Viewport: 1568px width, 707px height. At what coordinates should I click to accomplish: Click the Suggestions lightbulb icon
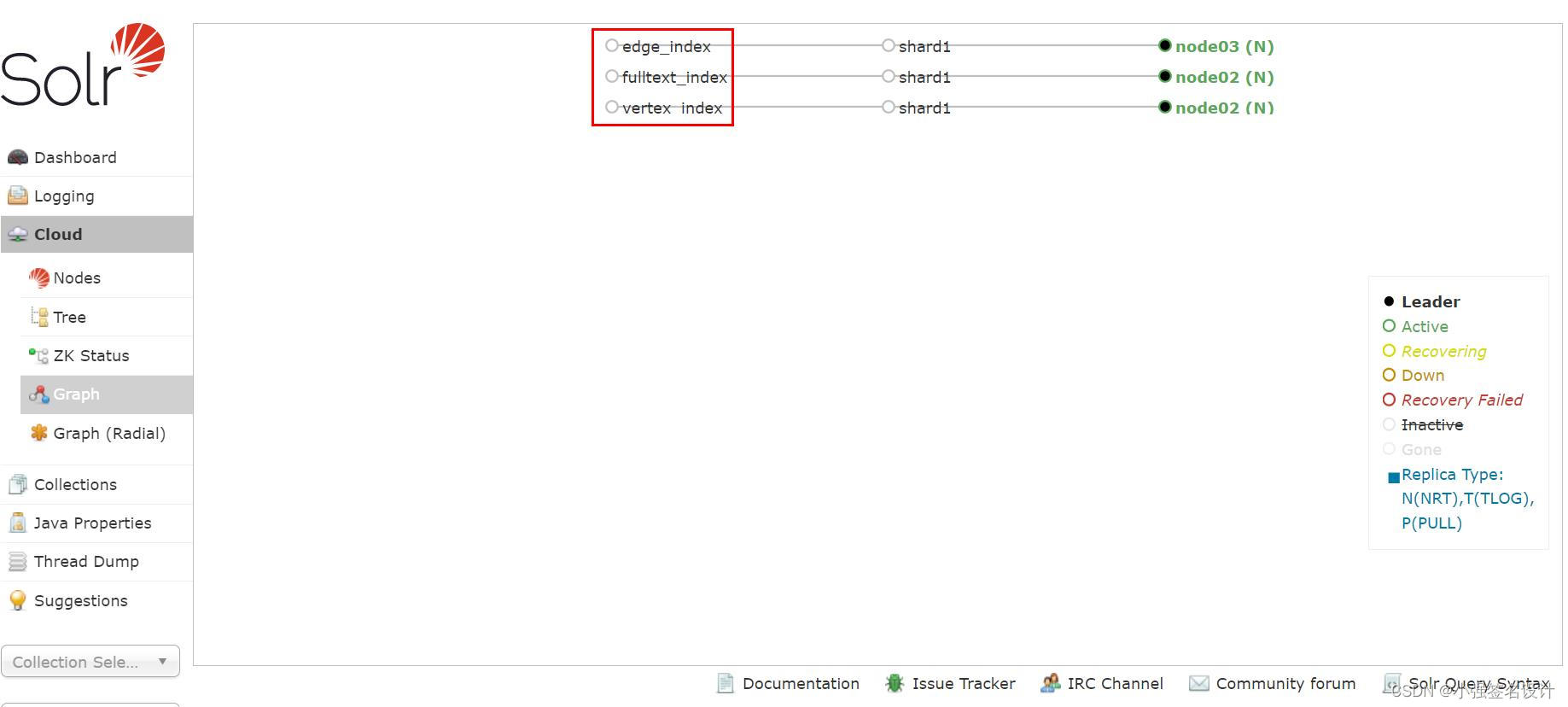17,600
